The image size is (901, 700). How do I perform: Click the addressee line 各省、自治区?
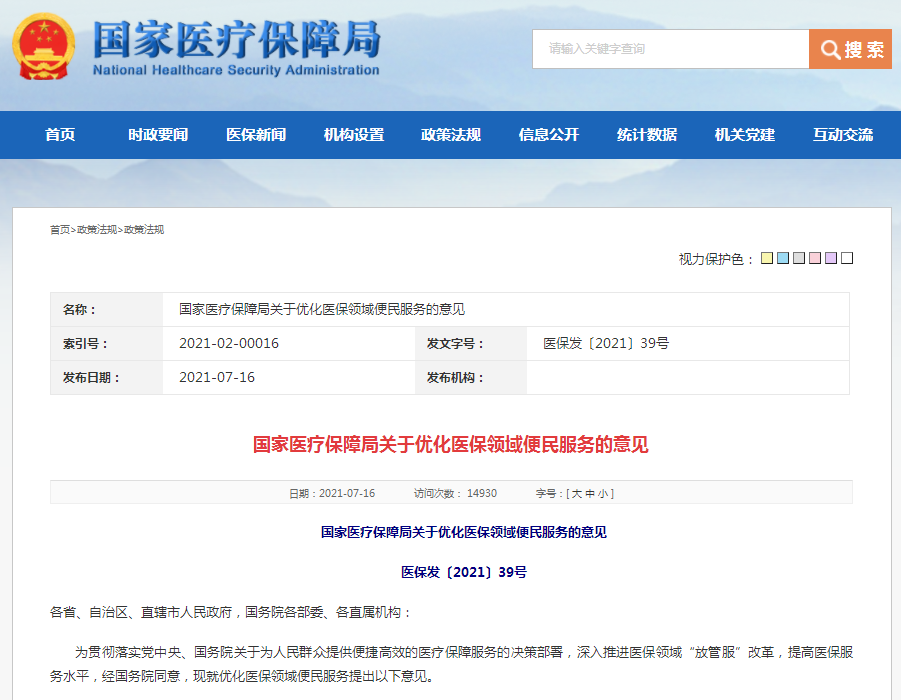point(231,613)
